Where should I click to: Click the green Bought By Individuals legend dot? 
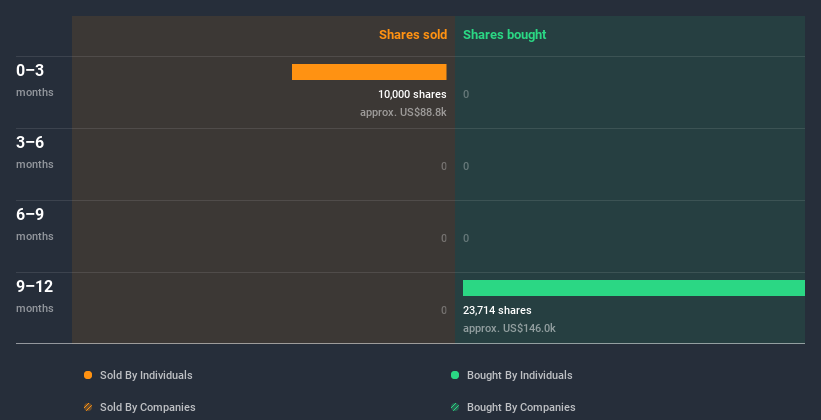coord(455,375)
